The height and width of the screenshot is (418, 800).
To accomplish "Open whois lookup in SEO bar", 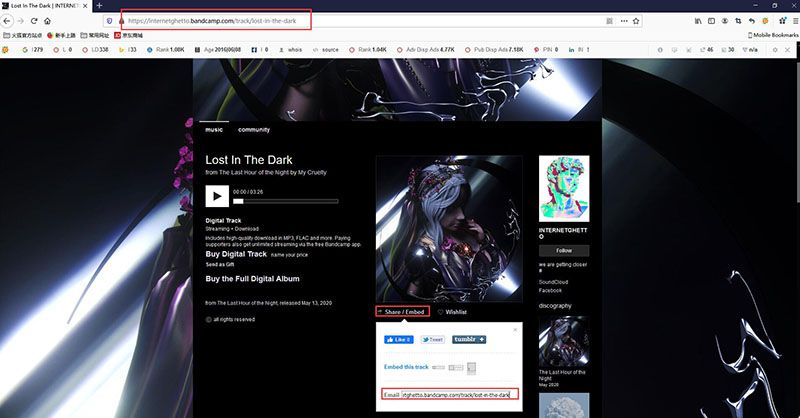I will click(x=290, y=50).
